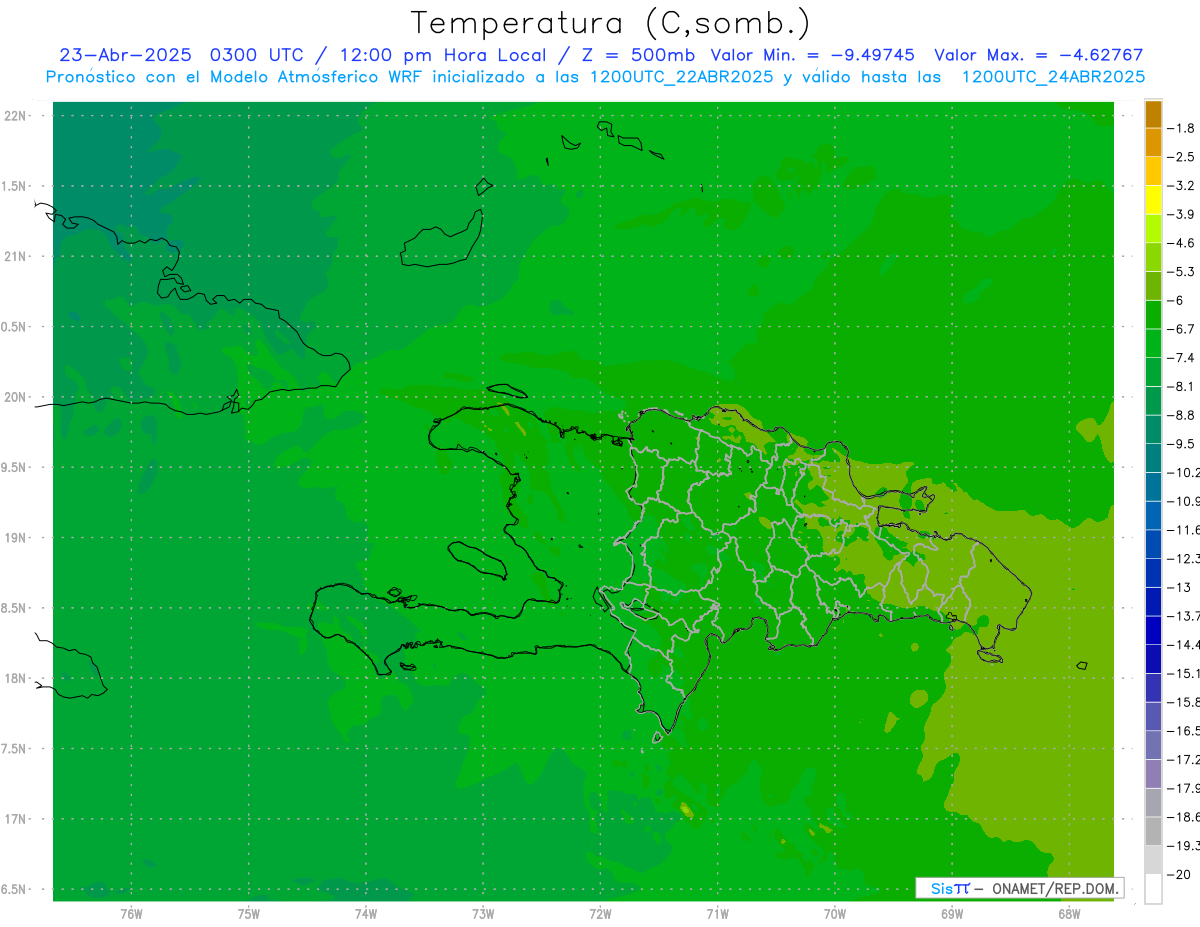Viewport: 1200px width, 927px height.
Task: Select the '75W' longitude axis label
Action: (x=248, y=913)
